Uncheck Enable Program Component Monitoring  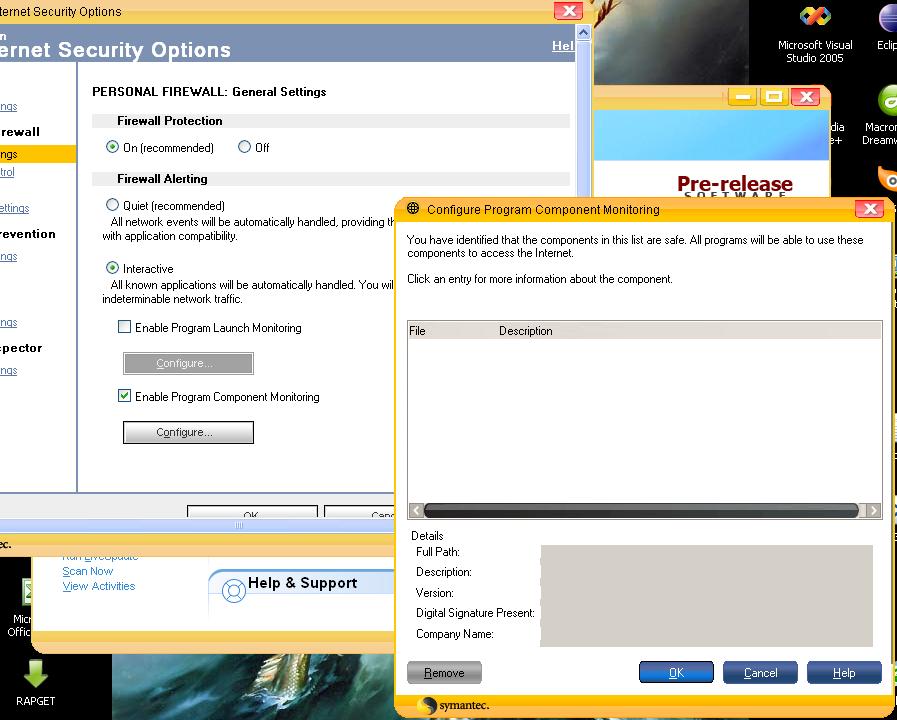pos(124,396)
